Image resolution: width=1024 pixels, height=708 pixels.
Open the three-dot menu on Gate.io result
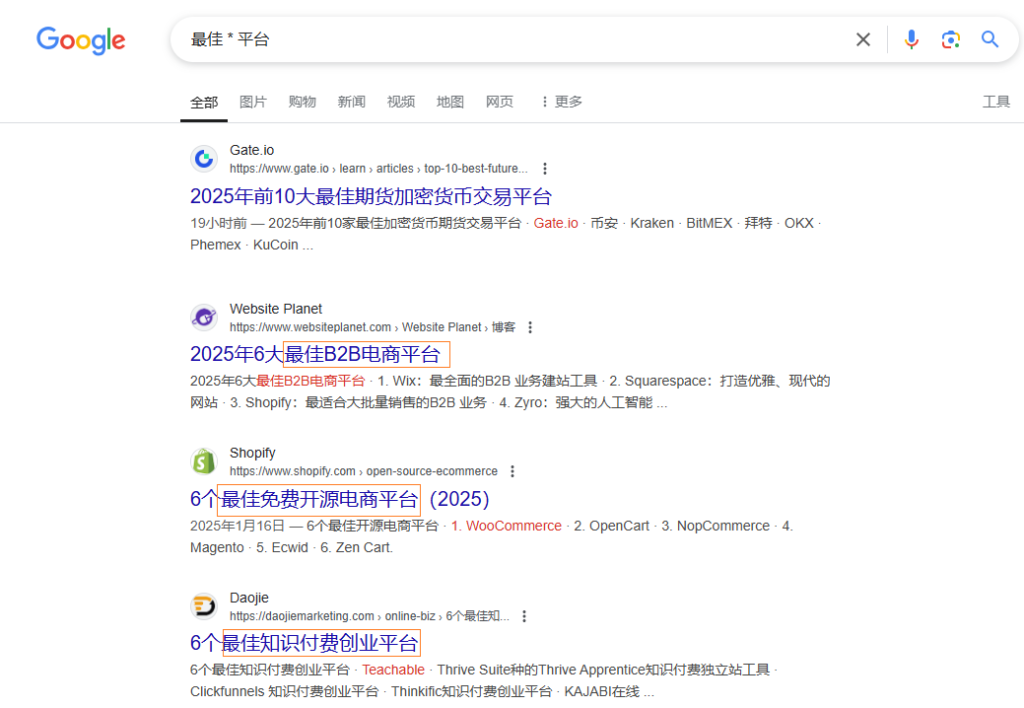point(545,168)
